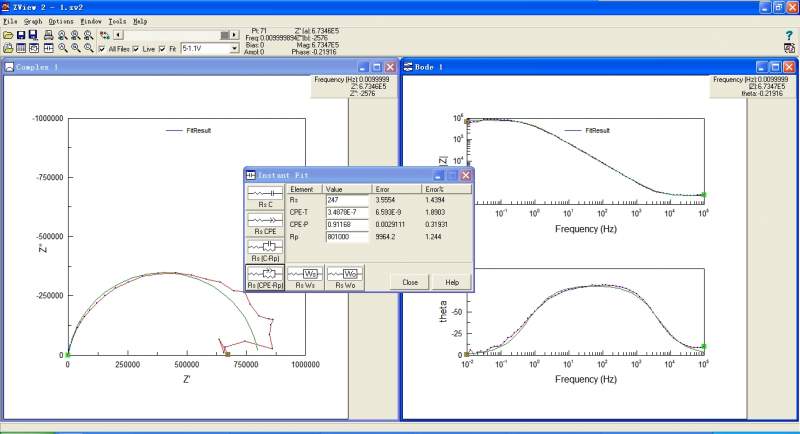Click the Value column header
Screen dimensions: 800x434
(x=347, y=189)
